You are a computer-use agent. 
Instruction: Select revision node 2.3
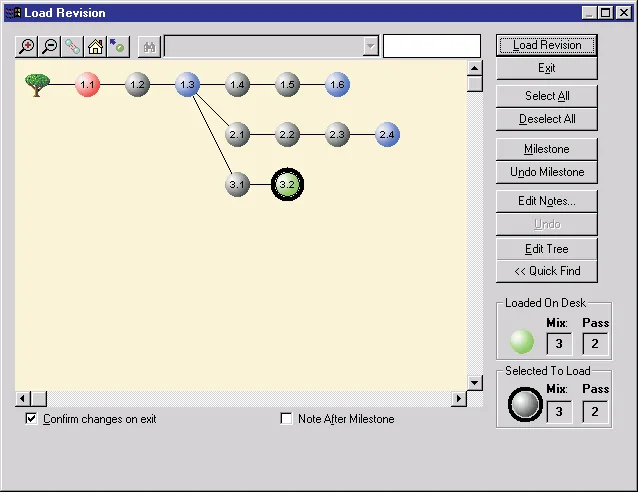(337, 135)
